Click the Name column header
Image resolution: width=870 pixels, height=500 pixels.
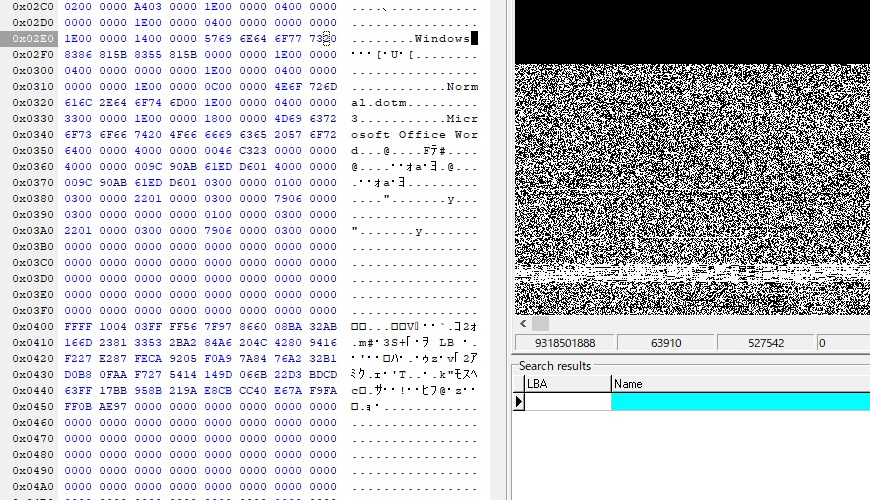click(740, 384)
